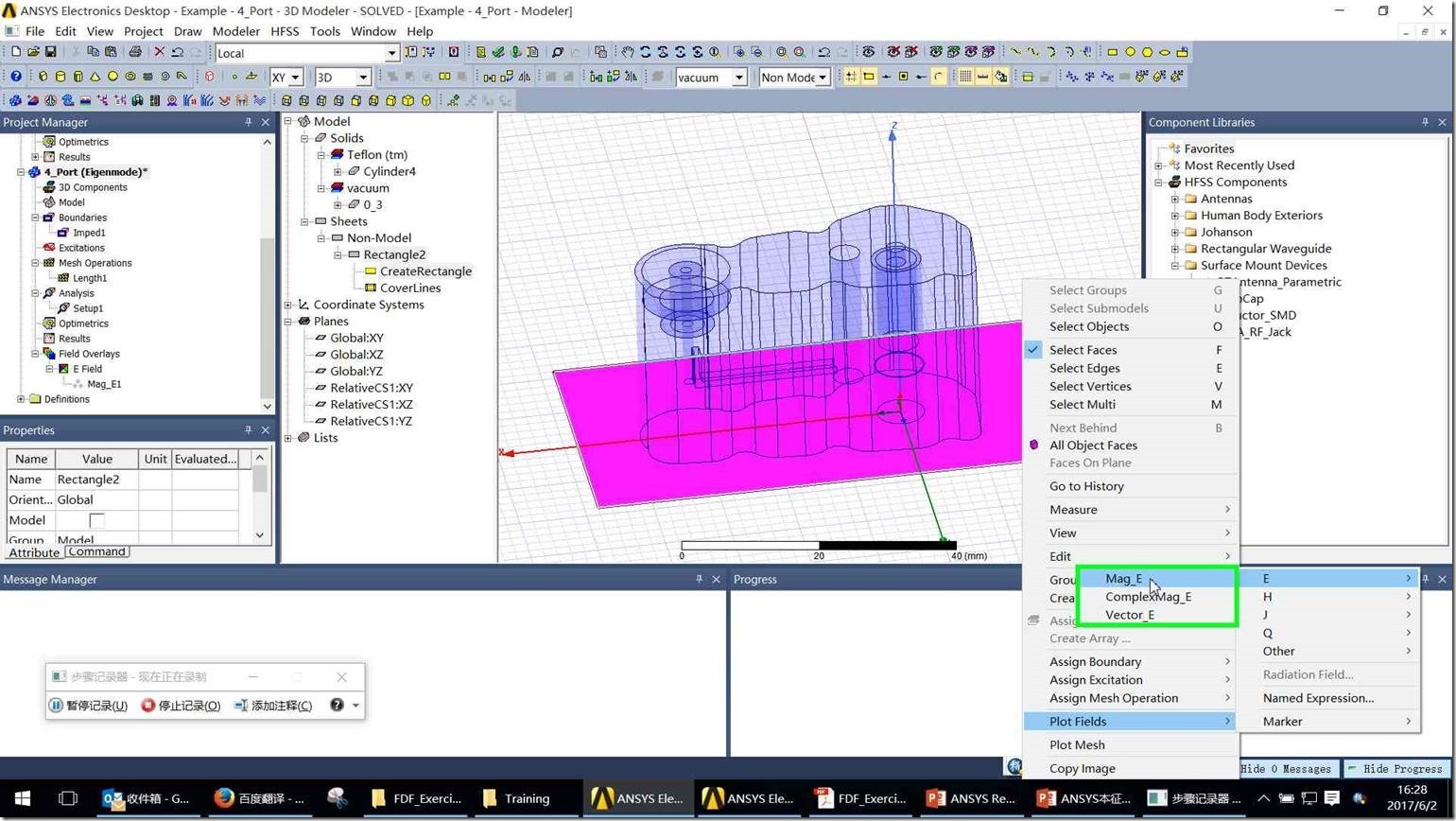Click the blue Help question-mark icon
Image resolution: width=1456 pixels, height=821 pixels.
(16, 77)
